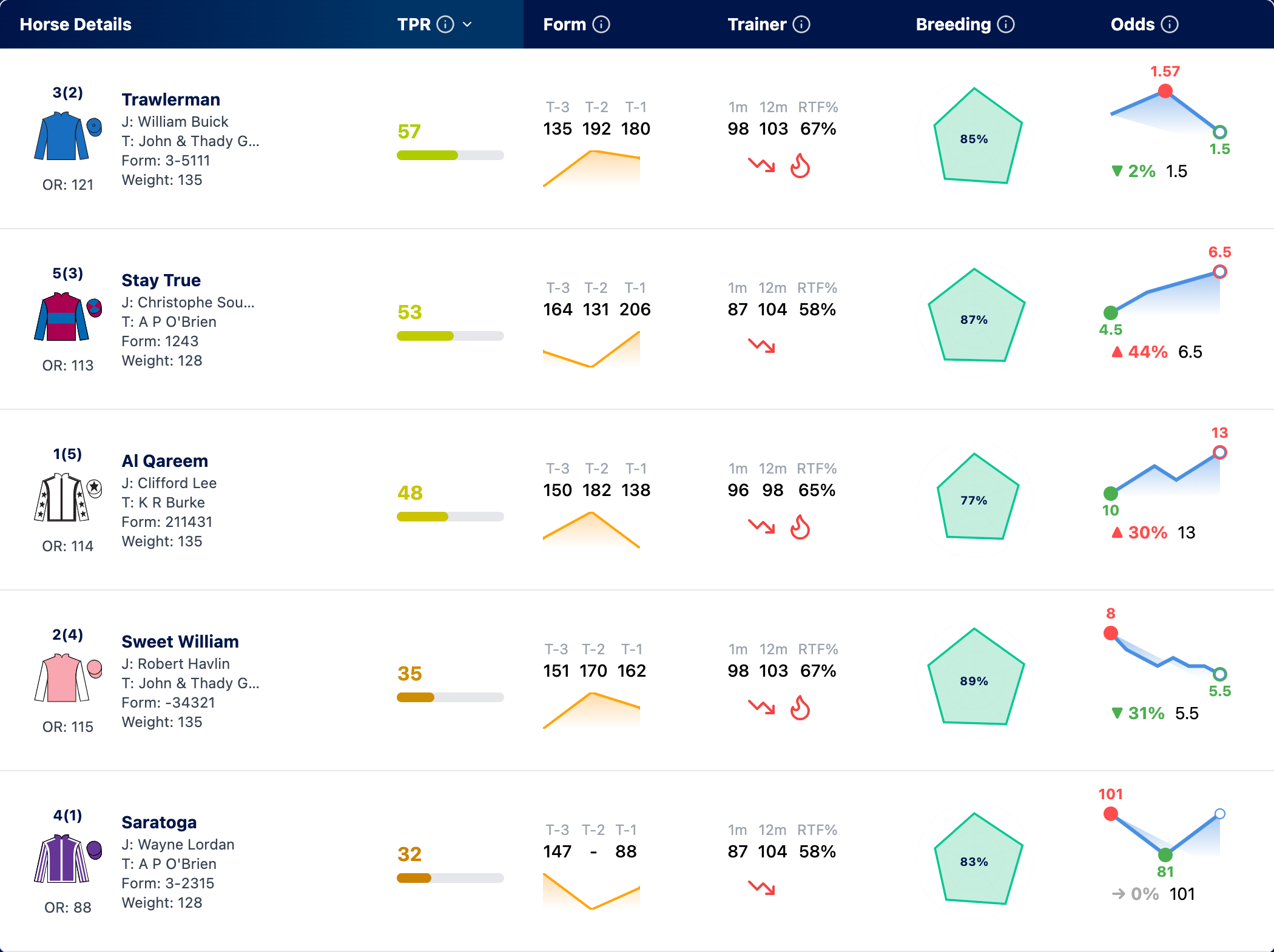Click the Breeding column info icon
This screenshot has width=1274, height=952.
[1006, 24]
